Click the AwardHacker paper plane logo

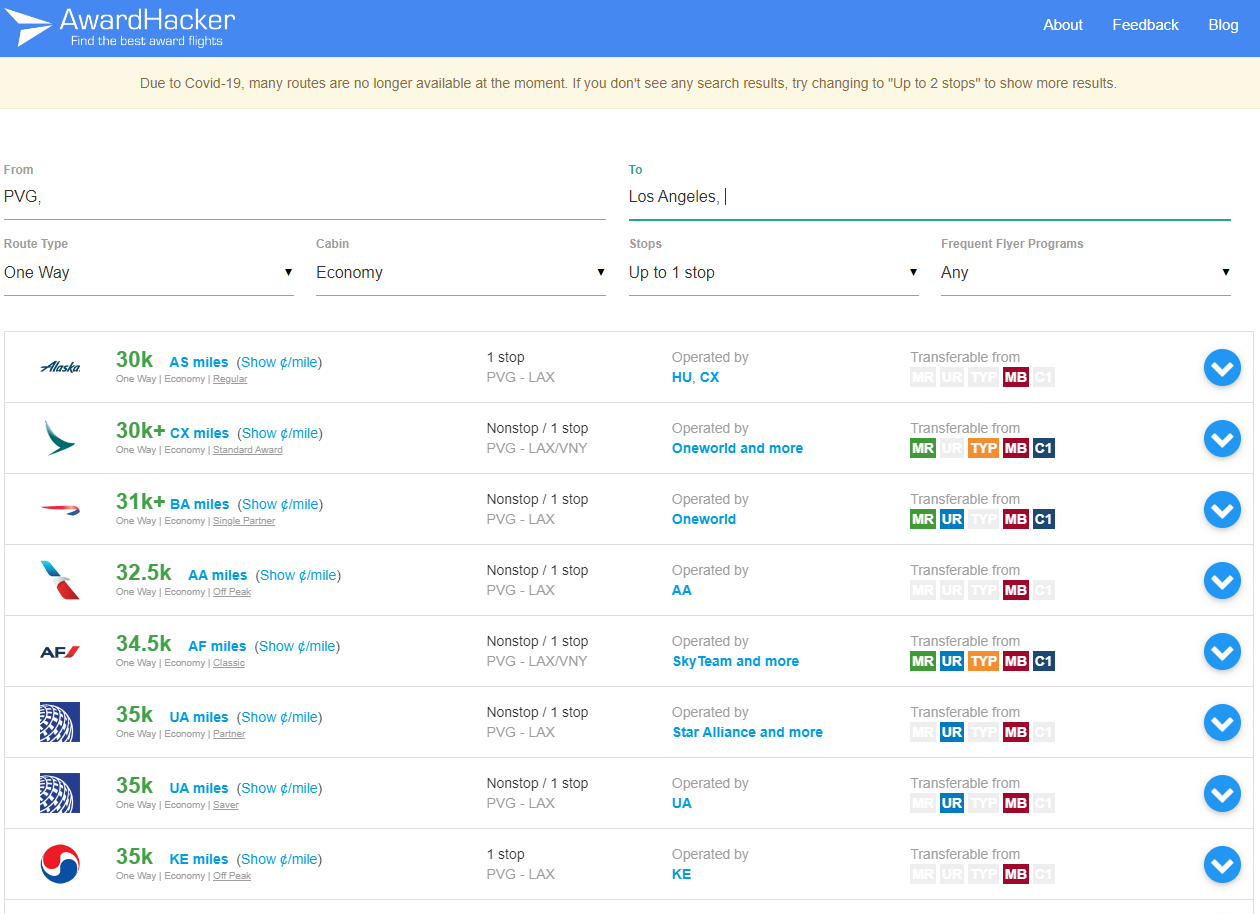(27, 28)
